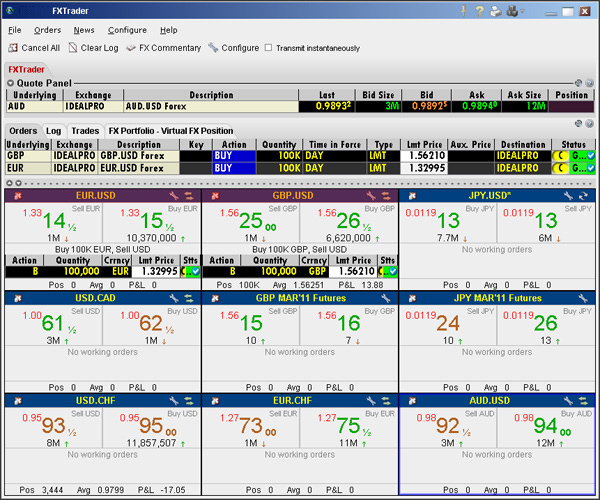The width and height of the screenshot is (600, 500).
Task: Click the USD.CAD cell cancel icon
Action: pyautogui.click(x=17, y=298)
